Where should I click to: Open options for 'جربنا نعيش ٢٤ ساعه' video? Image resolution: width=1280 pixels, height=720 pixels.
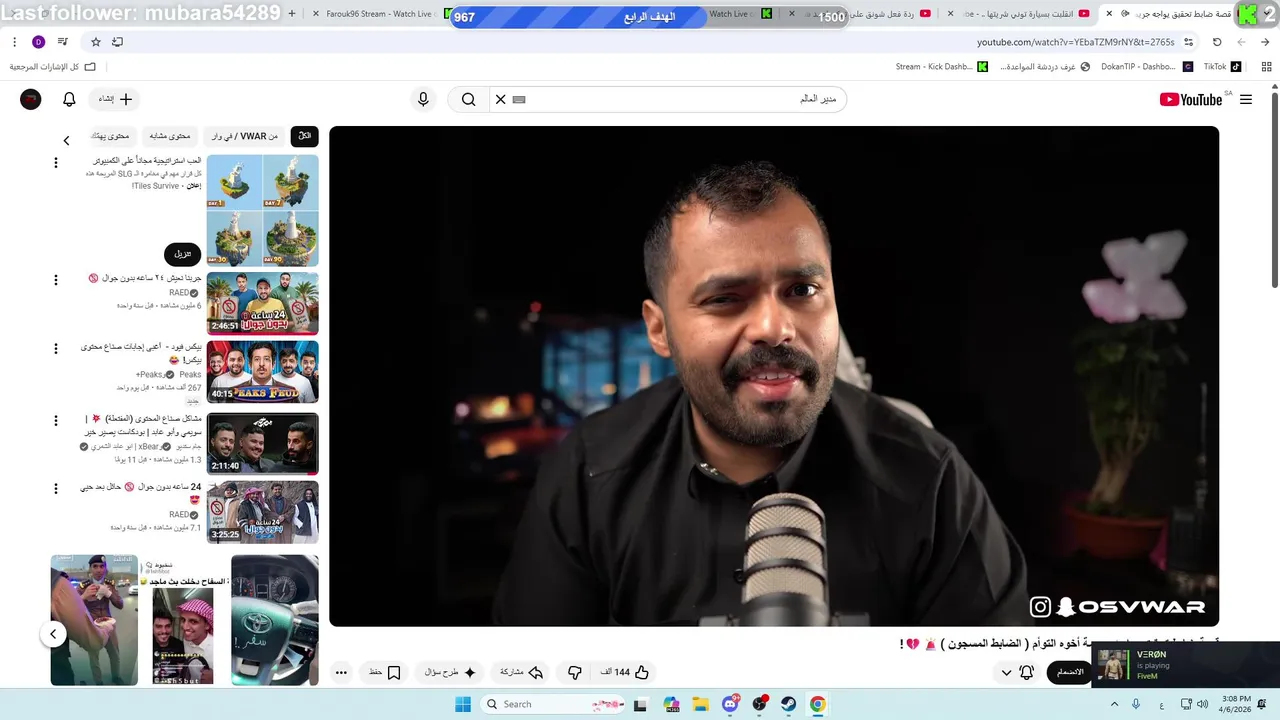[55, 280]
